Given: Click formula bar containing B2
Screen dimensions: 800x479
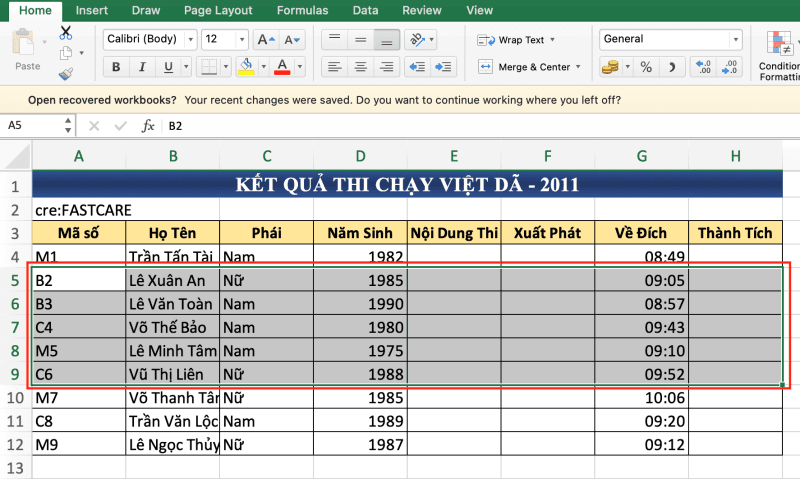Looking at the screenshot, I should pyautogui.click(x=481, y=126).
